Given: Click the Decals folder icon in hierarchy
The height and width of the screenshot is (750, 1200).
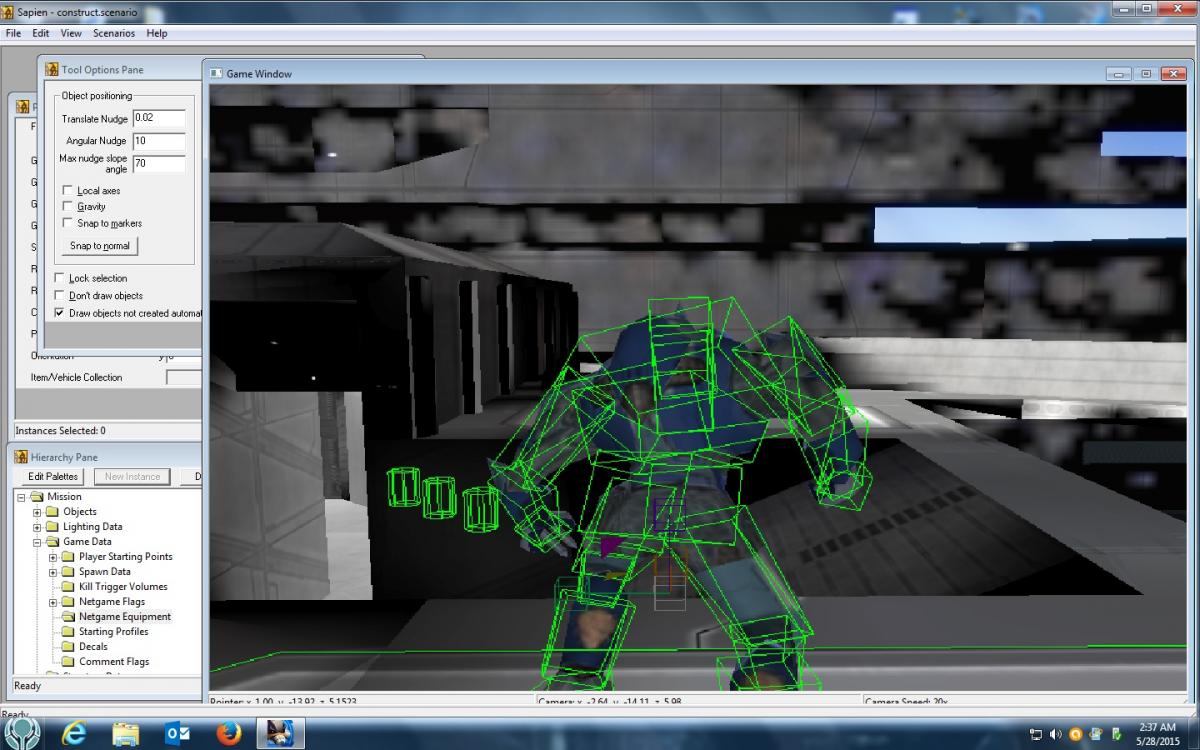Looking at the screenshot, I should 68,647.
